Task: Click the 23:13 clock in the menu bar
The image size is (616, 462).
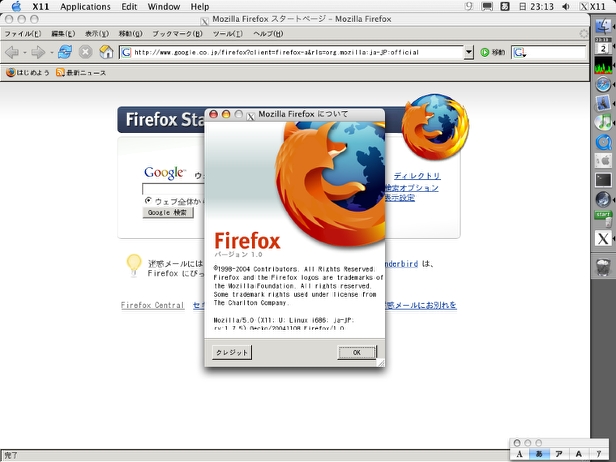Action: [x=536, y=6]
